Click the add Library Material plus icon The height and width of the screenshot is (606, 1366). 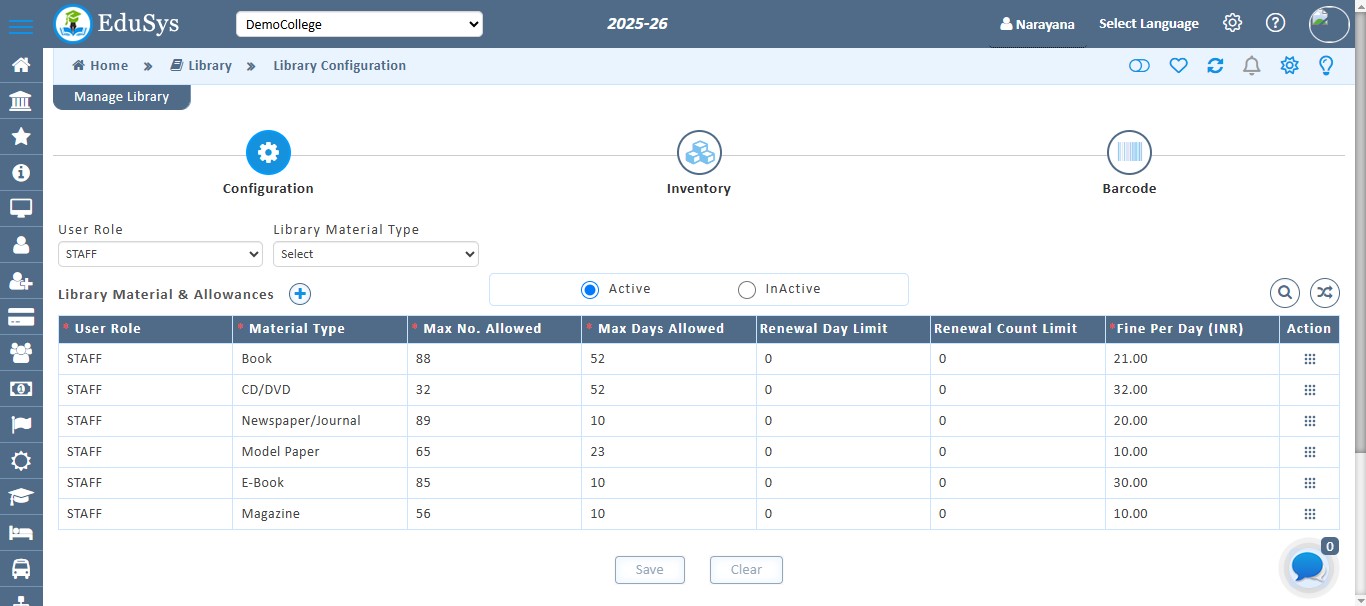tap(300, 294)
